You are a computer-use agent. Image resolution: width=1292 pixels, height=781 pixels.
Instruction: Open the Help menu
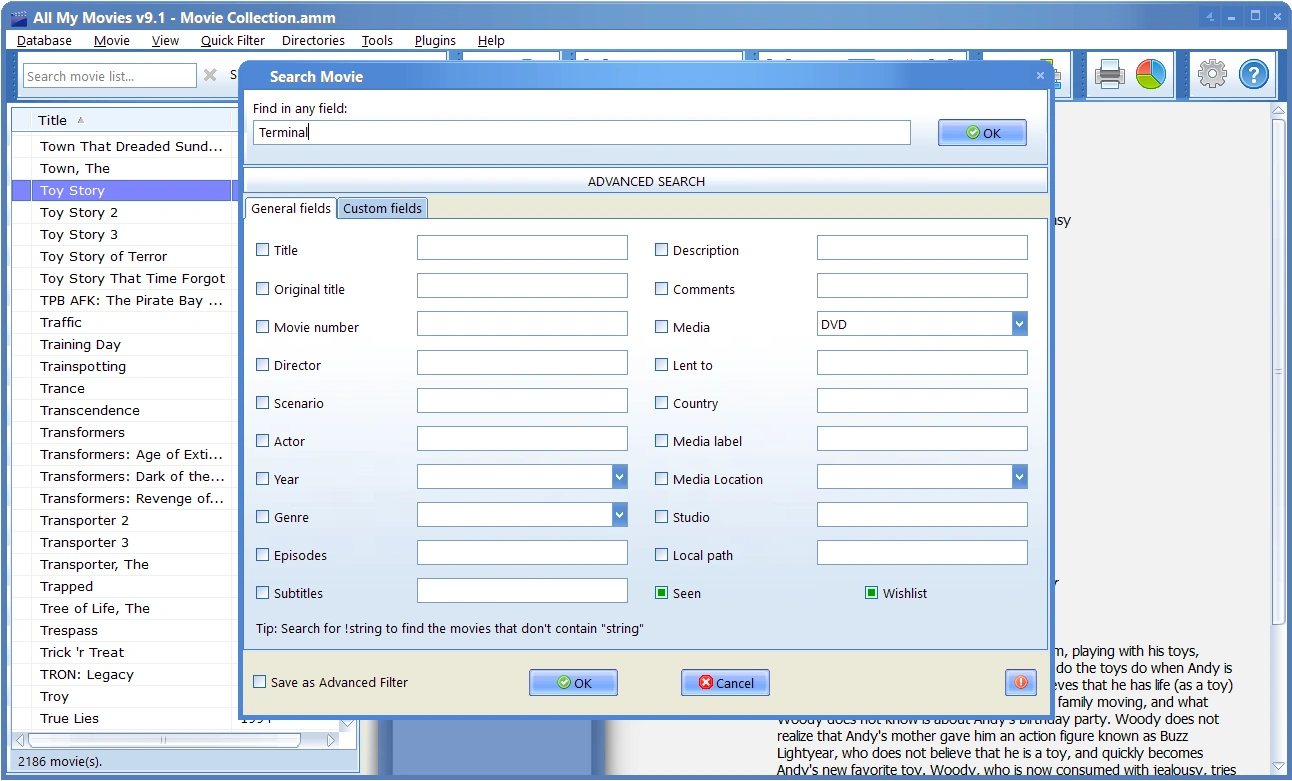click(x=491, y=40)
